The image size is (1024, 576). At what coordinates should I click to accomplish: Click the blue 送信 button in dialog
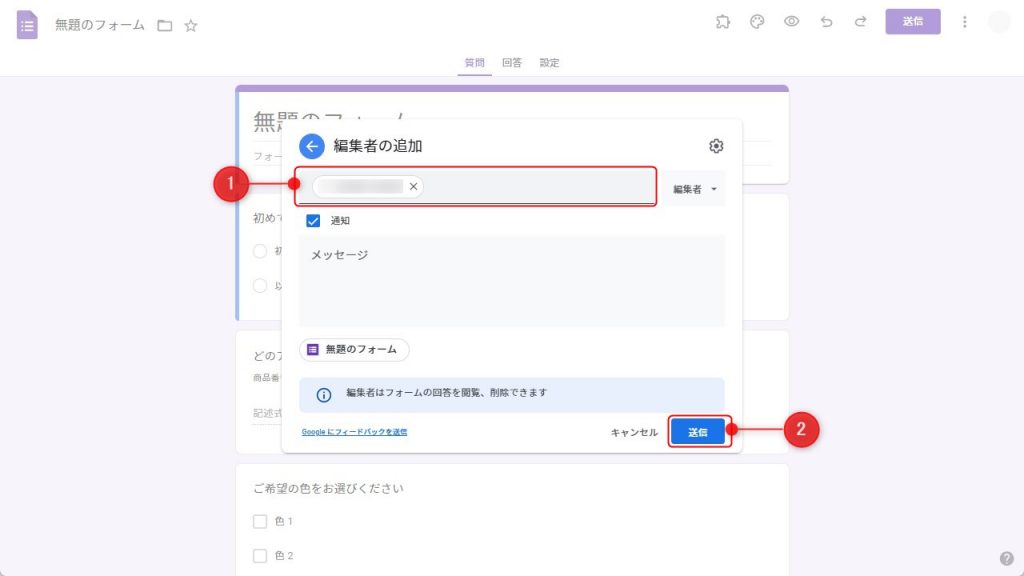(x=697, y=432)
